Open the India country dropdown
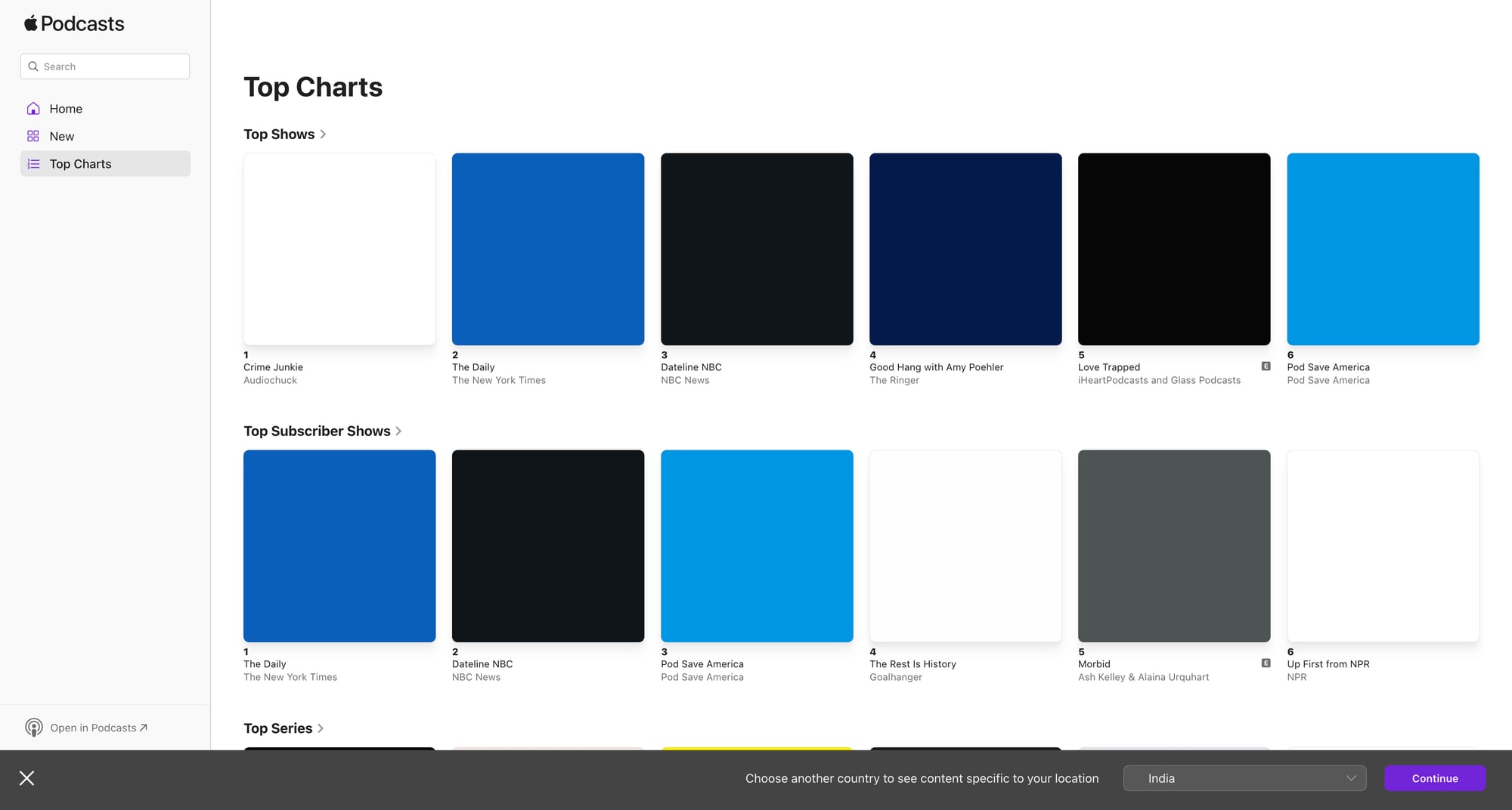 click(x=1244, y=778)
